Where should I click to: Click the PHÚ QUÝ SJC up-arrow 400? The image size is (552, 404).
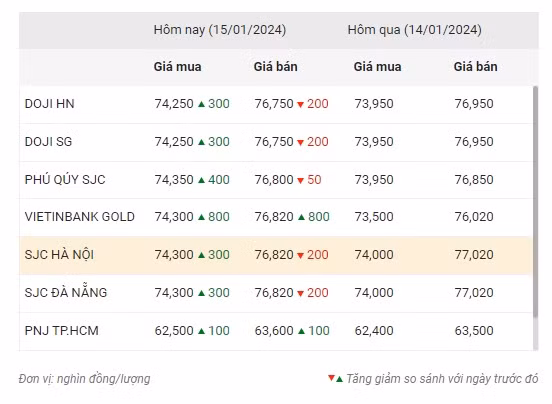pyautogui.click(x=214, y=180)
